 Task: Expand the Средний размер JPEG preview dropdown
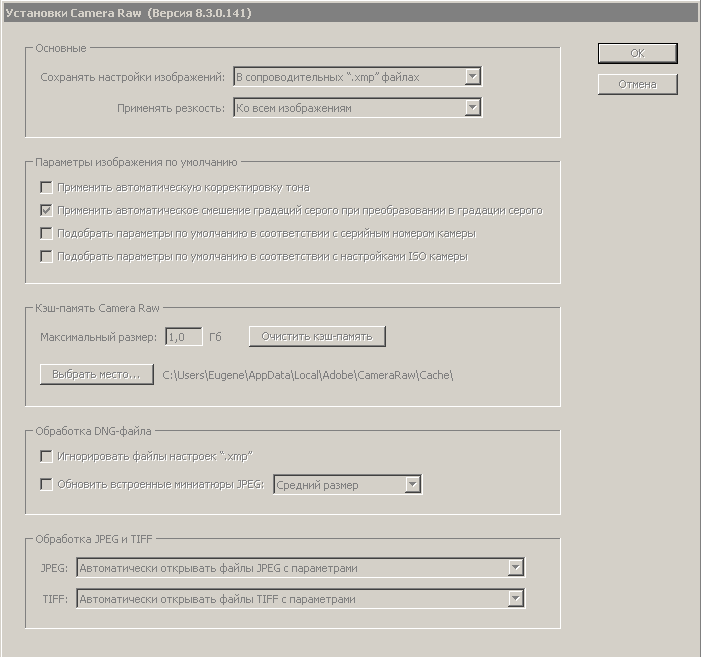[347, 484]
